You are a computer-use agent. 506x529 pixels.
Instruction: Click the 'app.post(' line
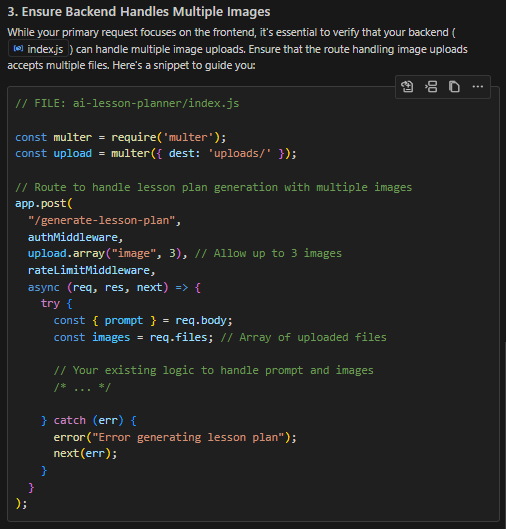44,204
